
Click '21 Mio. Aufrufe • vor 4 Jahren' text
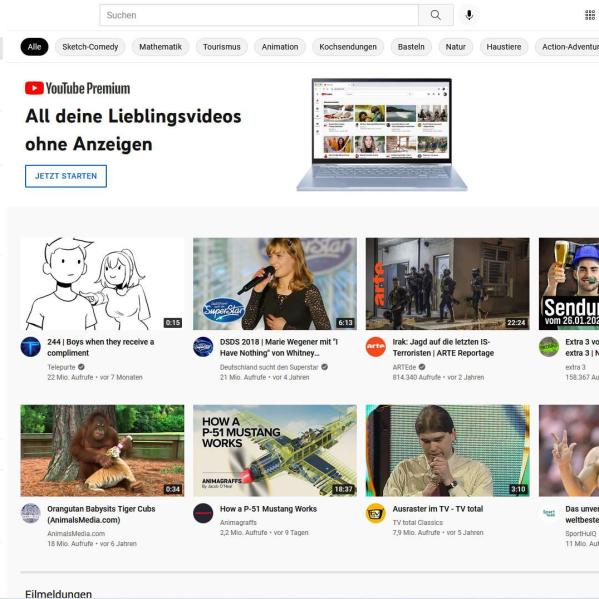tap(264, 377)
